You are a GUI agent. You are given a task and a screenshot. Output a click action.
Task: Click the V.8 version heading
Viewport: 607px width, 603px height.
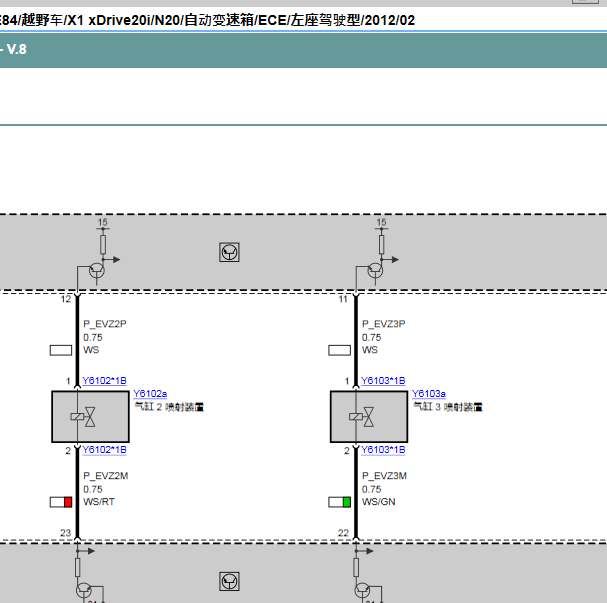tap(17, 50)
